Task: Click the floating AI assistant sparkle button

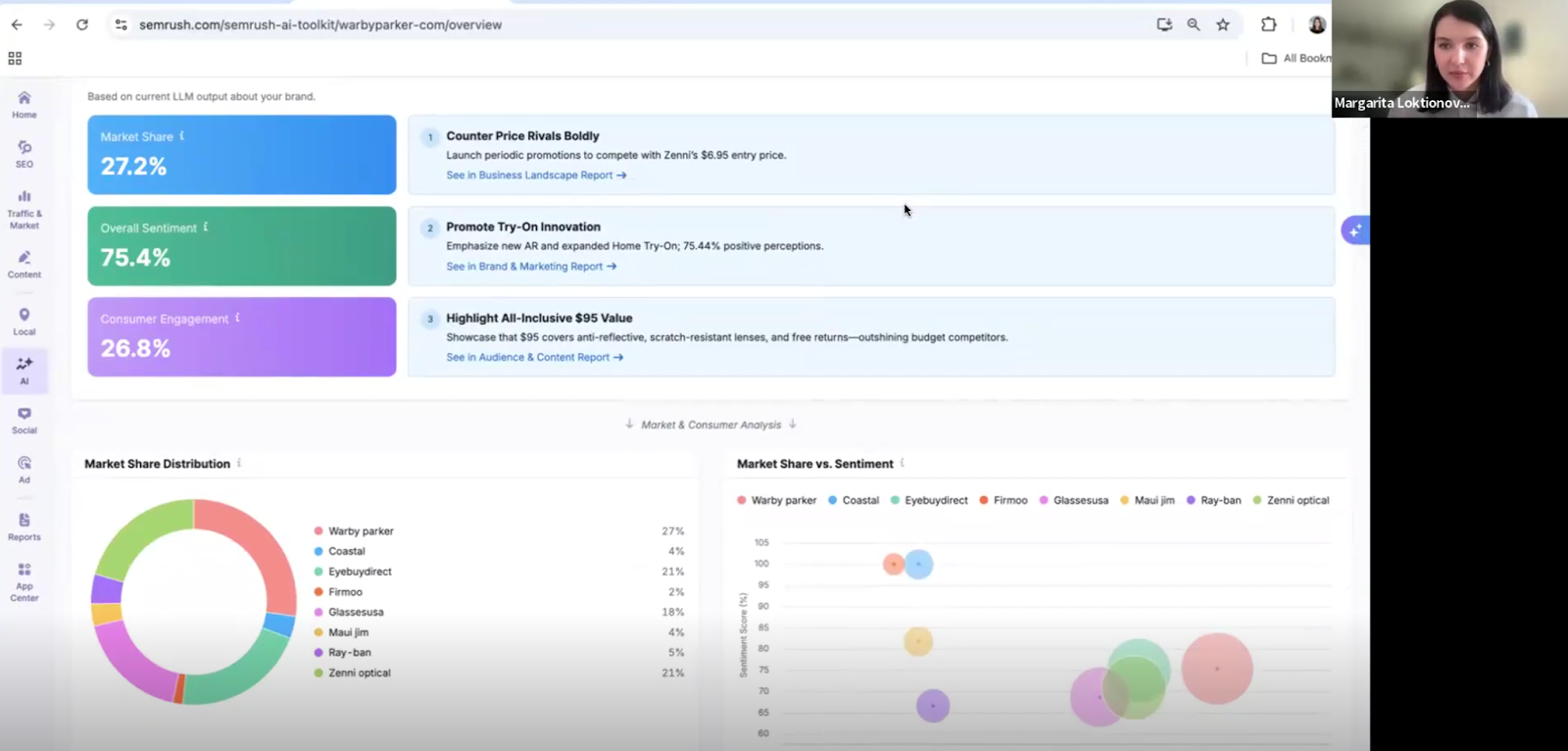Action: [x=1355, y=230]
